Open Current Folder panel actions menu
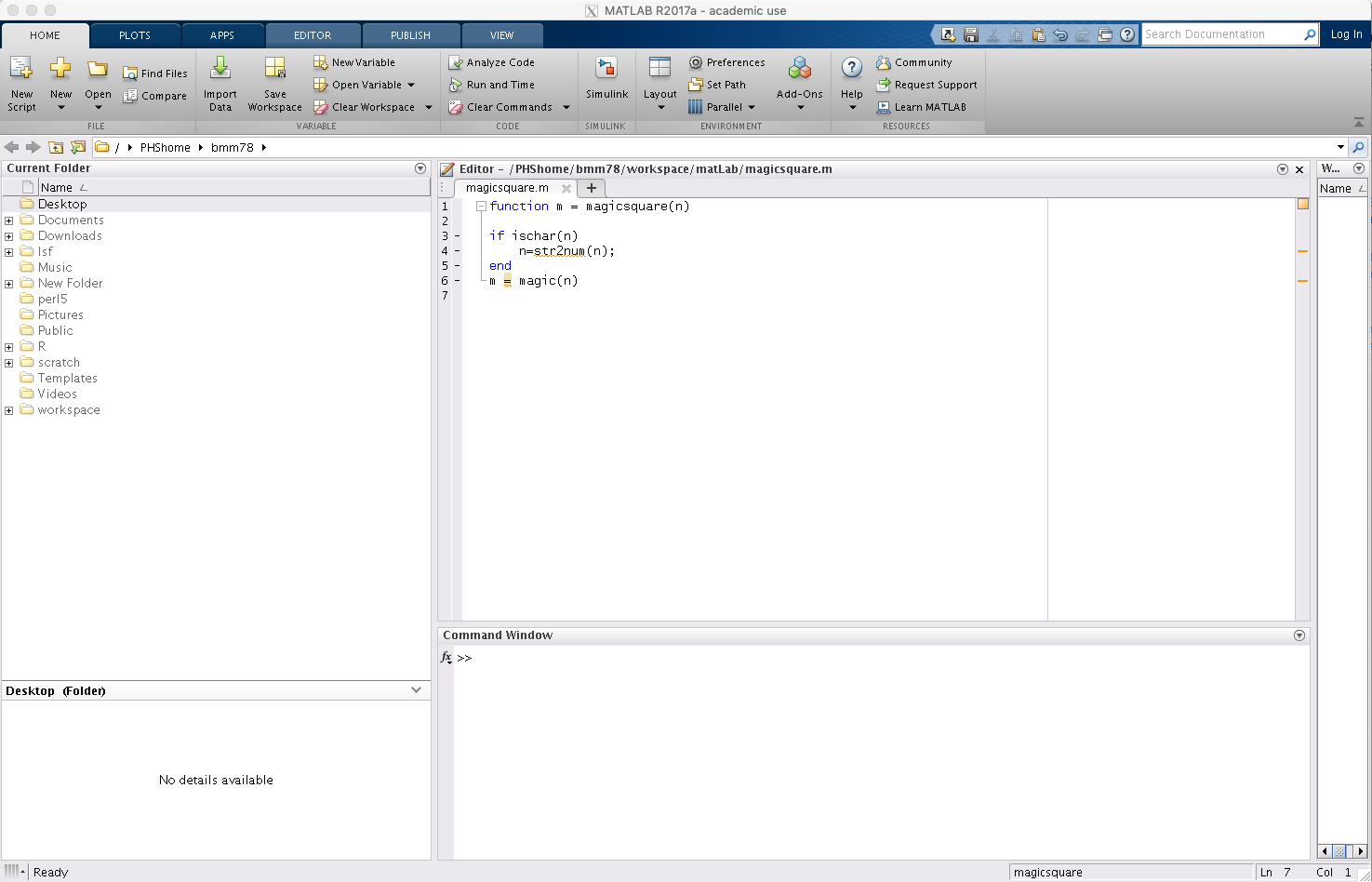 [420, 168]
